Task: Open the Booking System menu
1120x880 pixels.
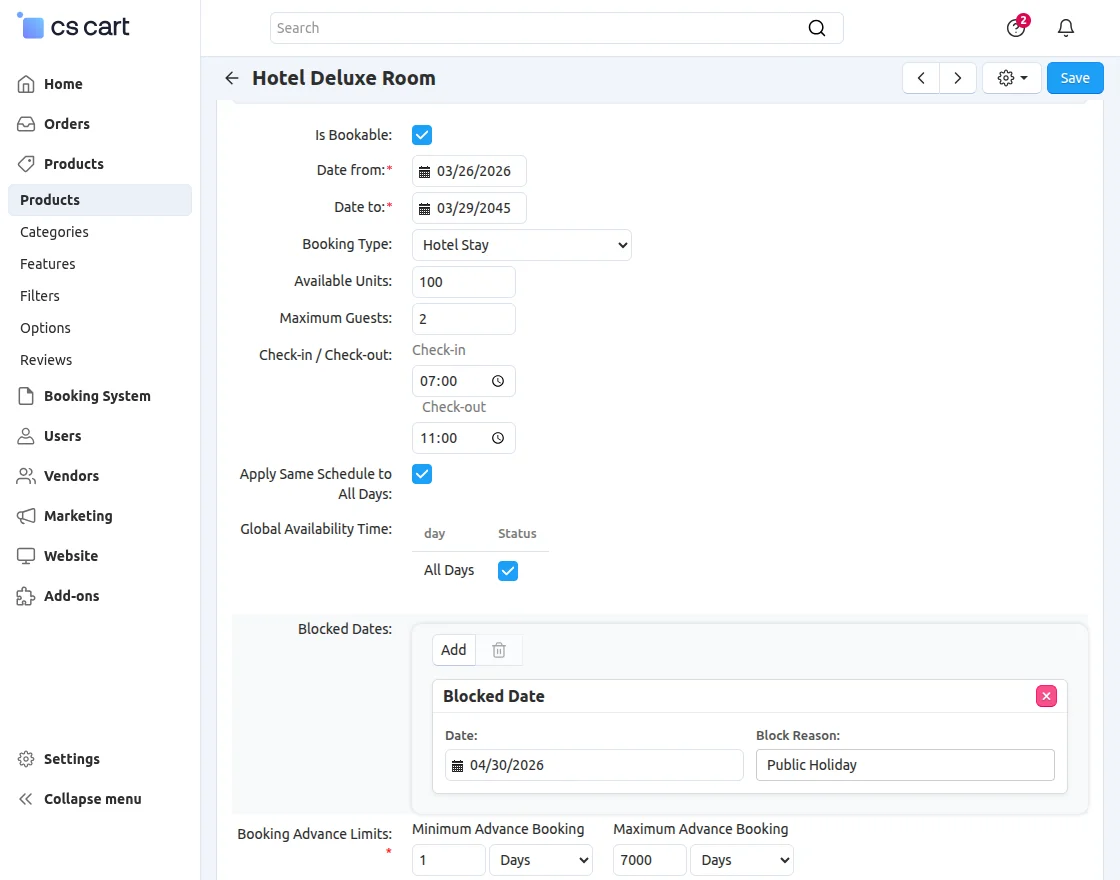Action: (x=97, y=396)
